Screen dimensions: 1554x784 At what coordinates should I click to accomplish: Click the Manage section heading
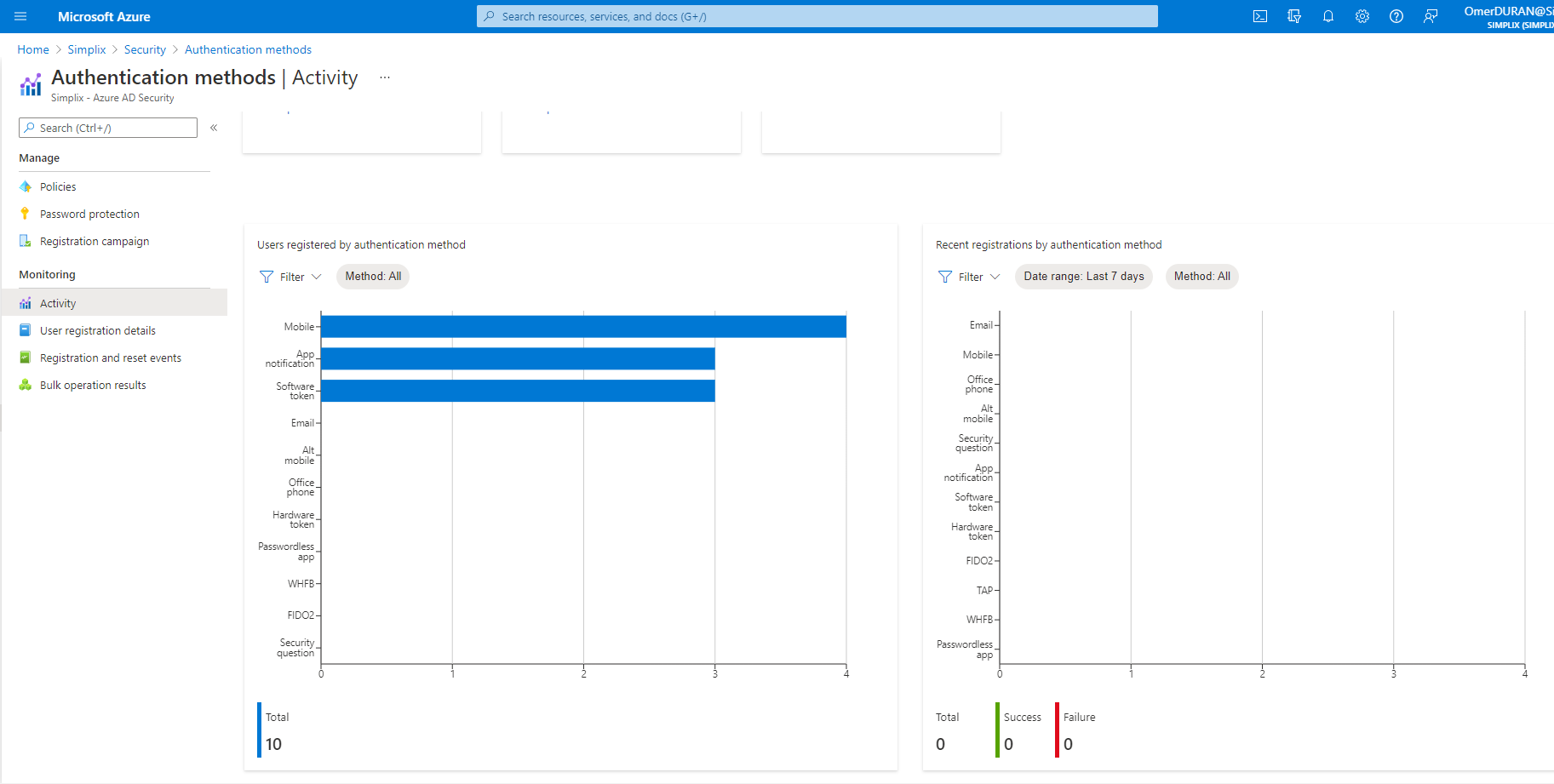pyautogui.click(x=39, y=157)
